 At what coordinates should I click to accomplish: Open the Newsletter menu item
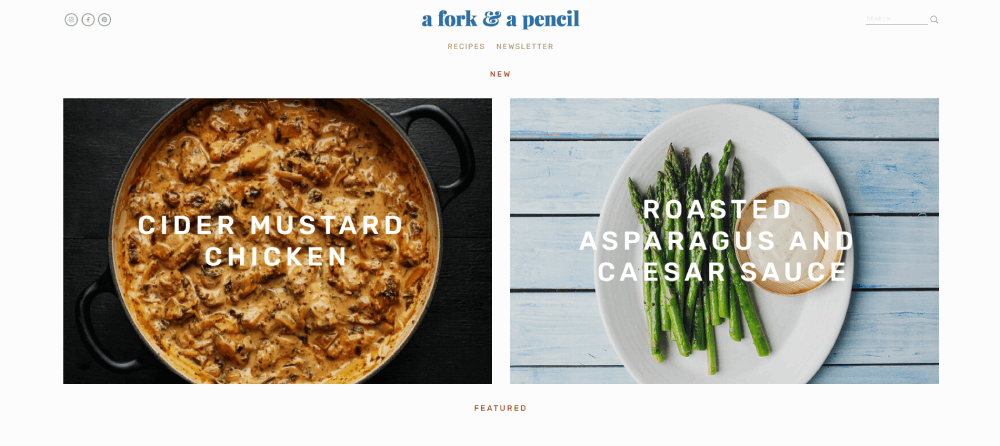click(x=525, y=47)
